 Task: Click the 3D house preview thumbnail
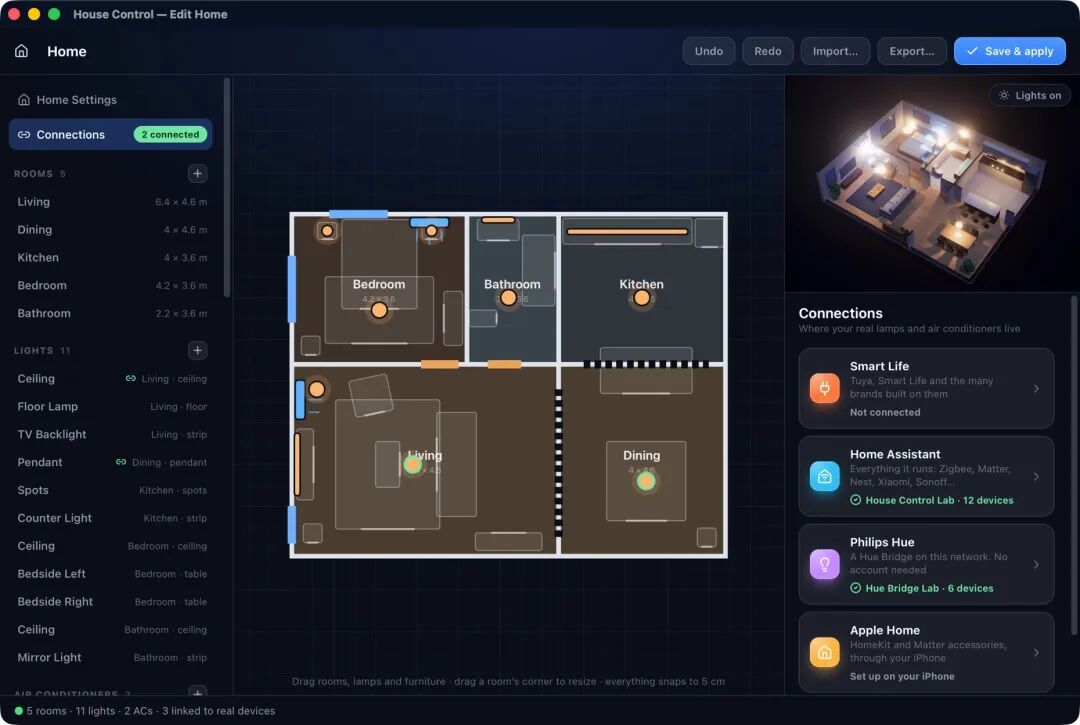click(931, 185)
